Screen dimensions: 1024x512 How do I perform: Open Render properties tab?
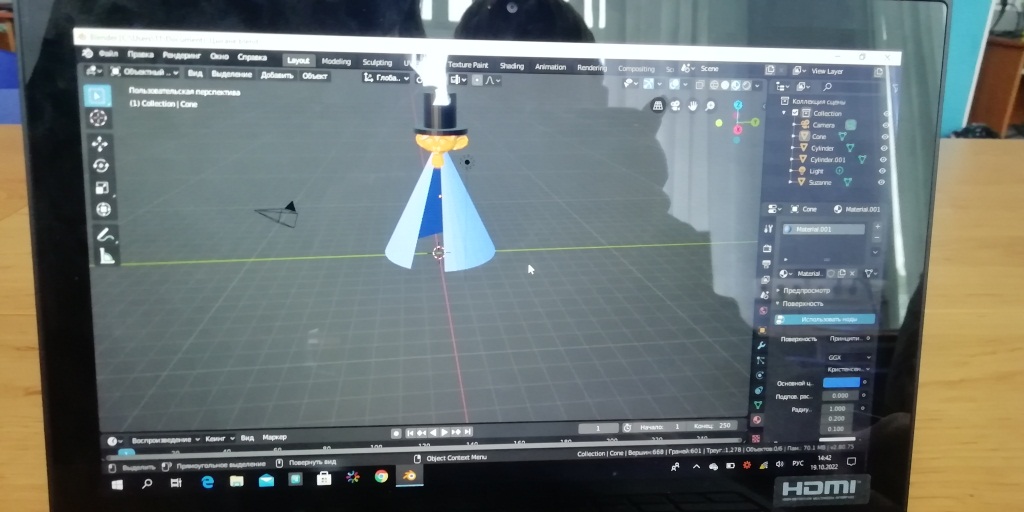pos(767,248)
